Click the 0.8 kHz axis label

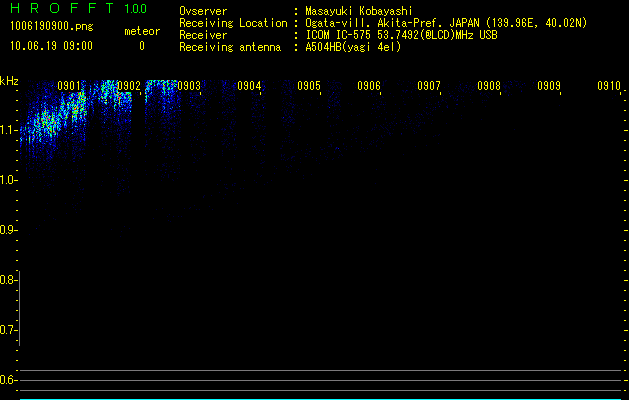pos(8,280)
